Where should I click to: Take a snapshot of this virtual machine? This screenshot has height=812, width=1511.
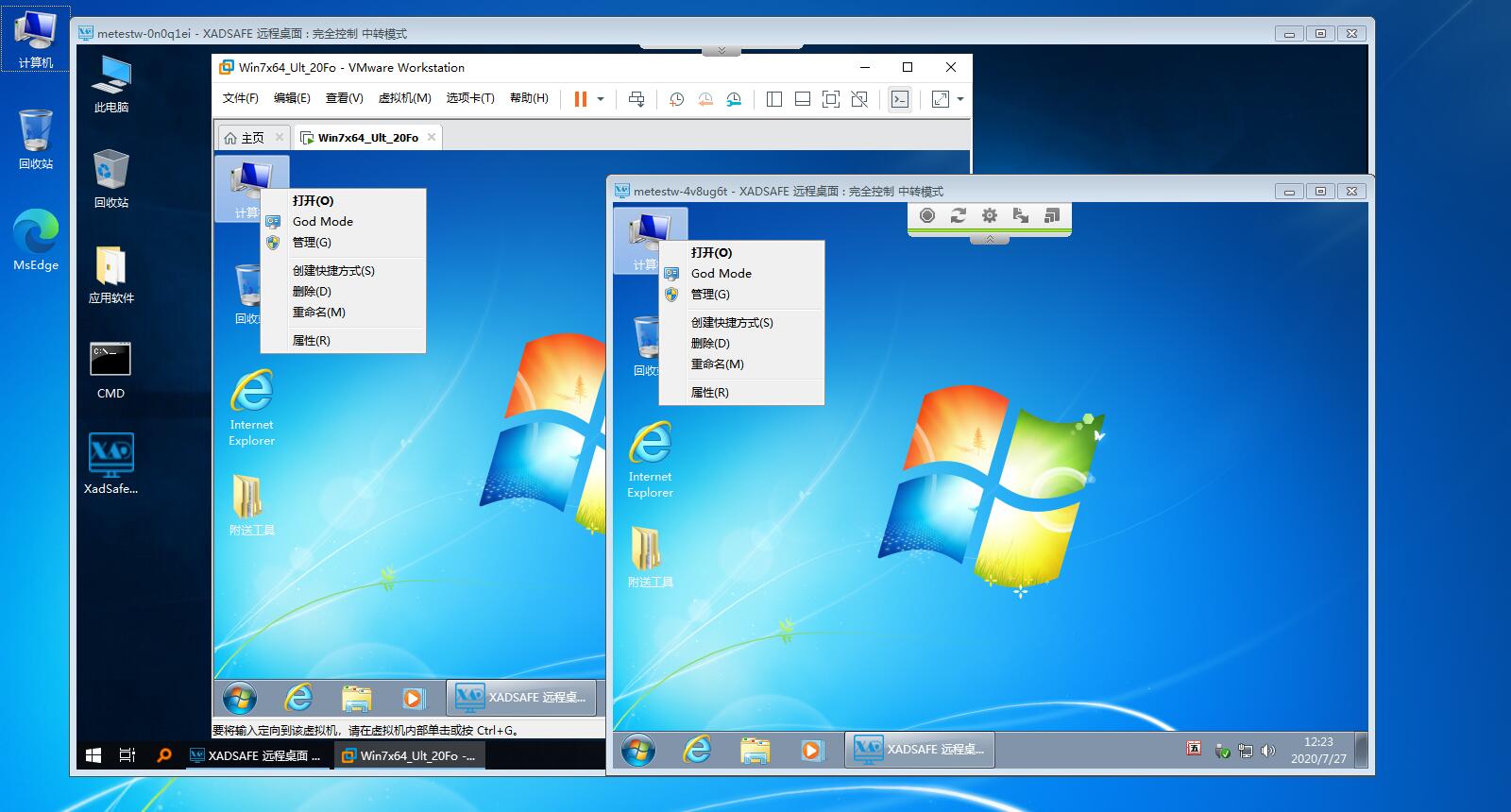pos(676,99)
